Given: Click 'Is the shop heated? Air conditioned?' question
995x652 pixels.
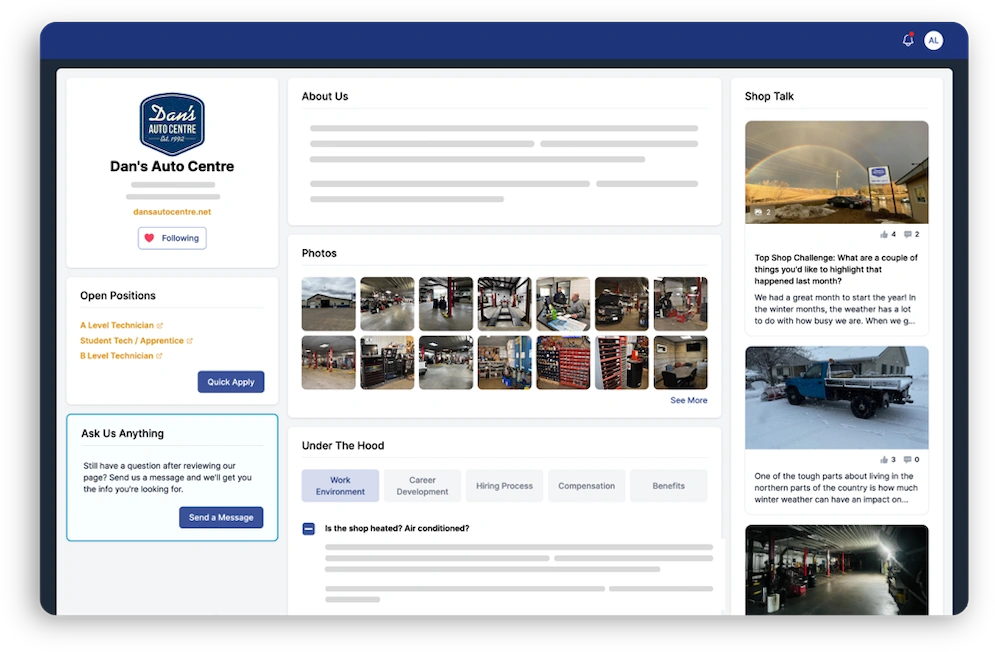Looking at the screenshot, I should [x=397, y=528].
